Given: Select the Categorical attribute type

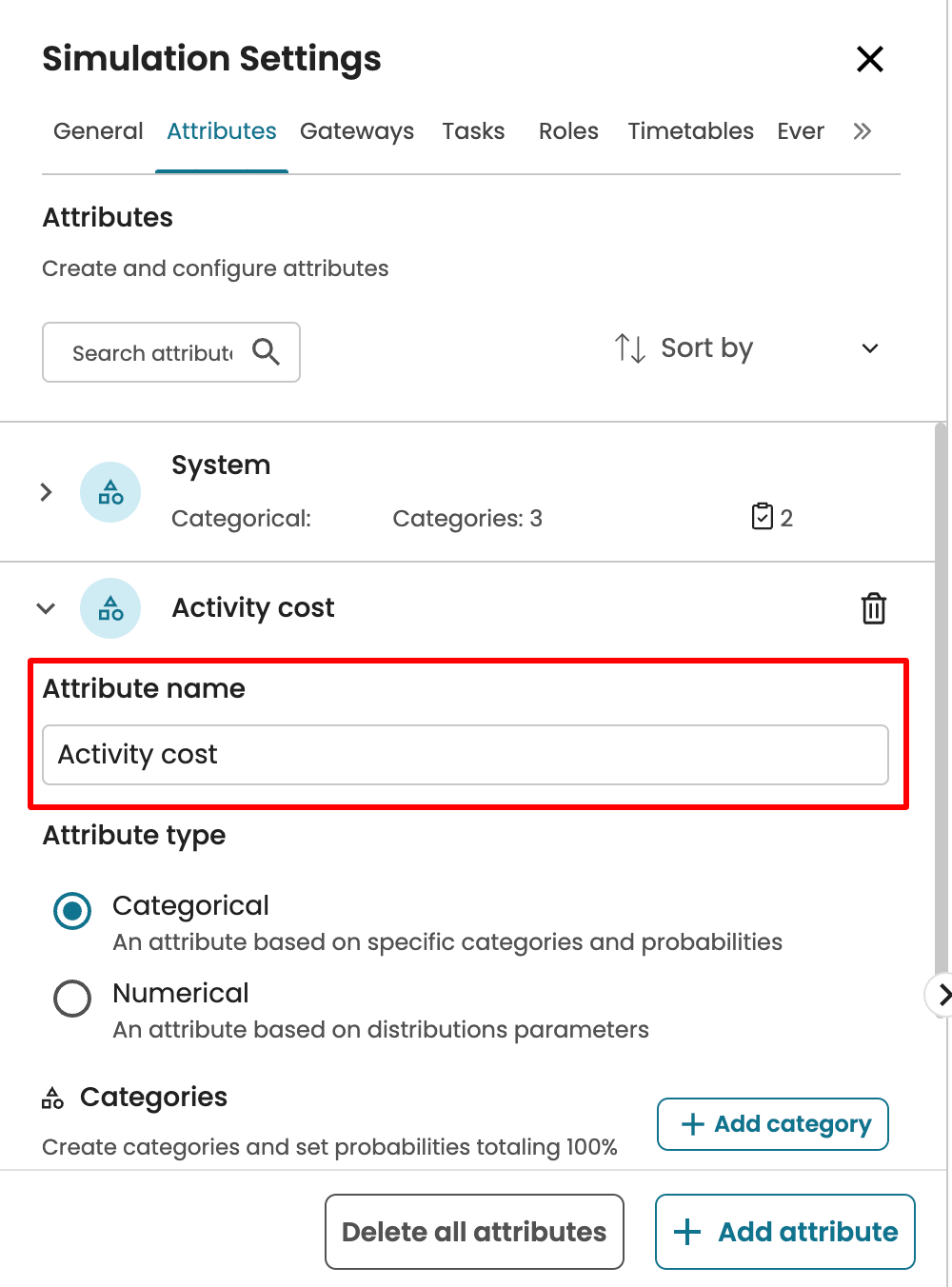Looking at the screenshot, I should pos(72,911).
